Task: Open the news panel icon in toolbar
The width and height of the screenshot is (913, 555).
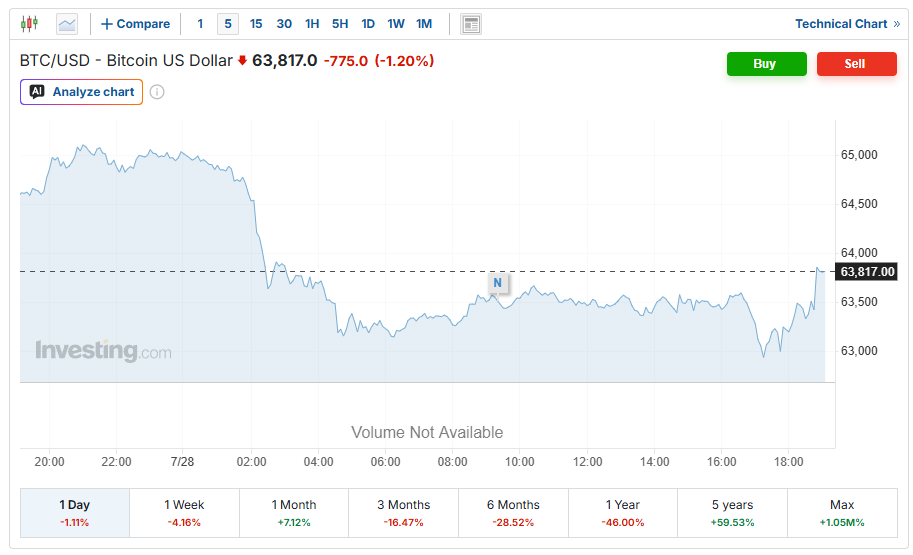Action: tap(470, 24)
